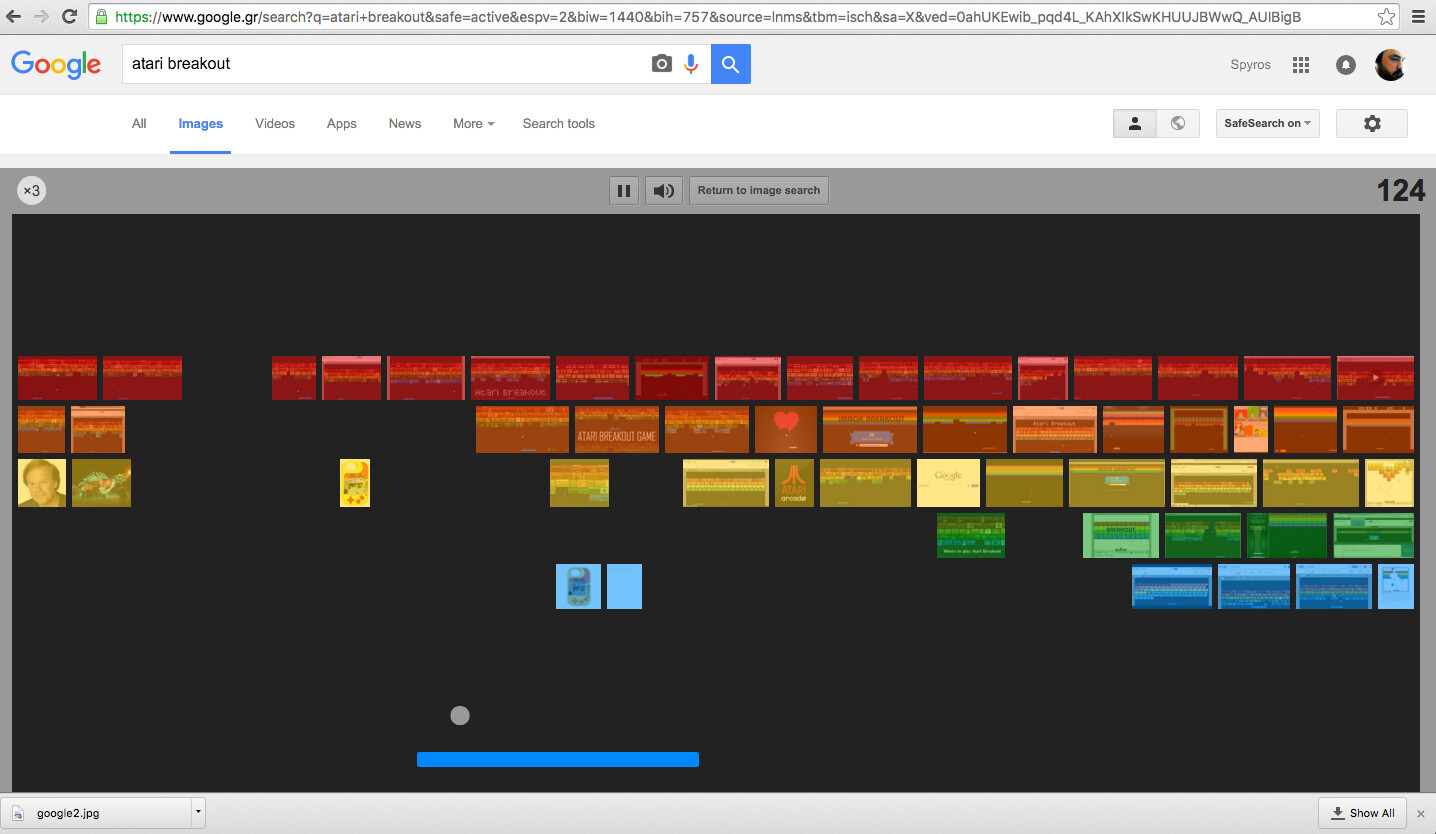Open the Chrome hamburger menu
1436x834 pixels.
[x=1419, y=17]
